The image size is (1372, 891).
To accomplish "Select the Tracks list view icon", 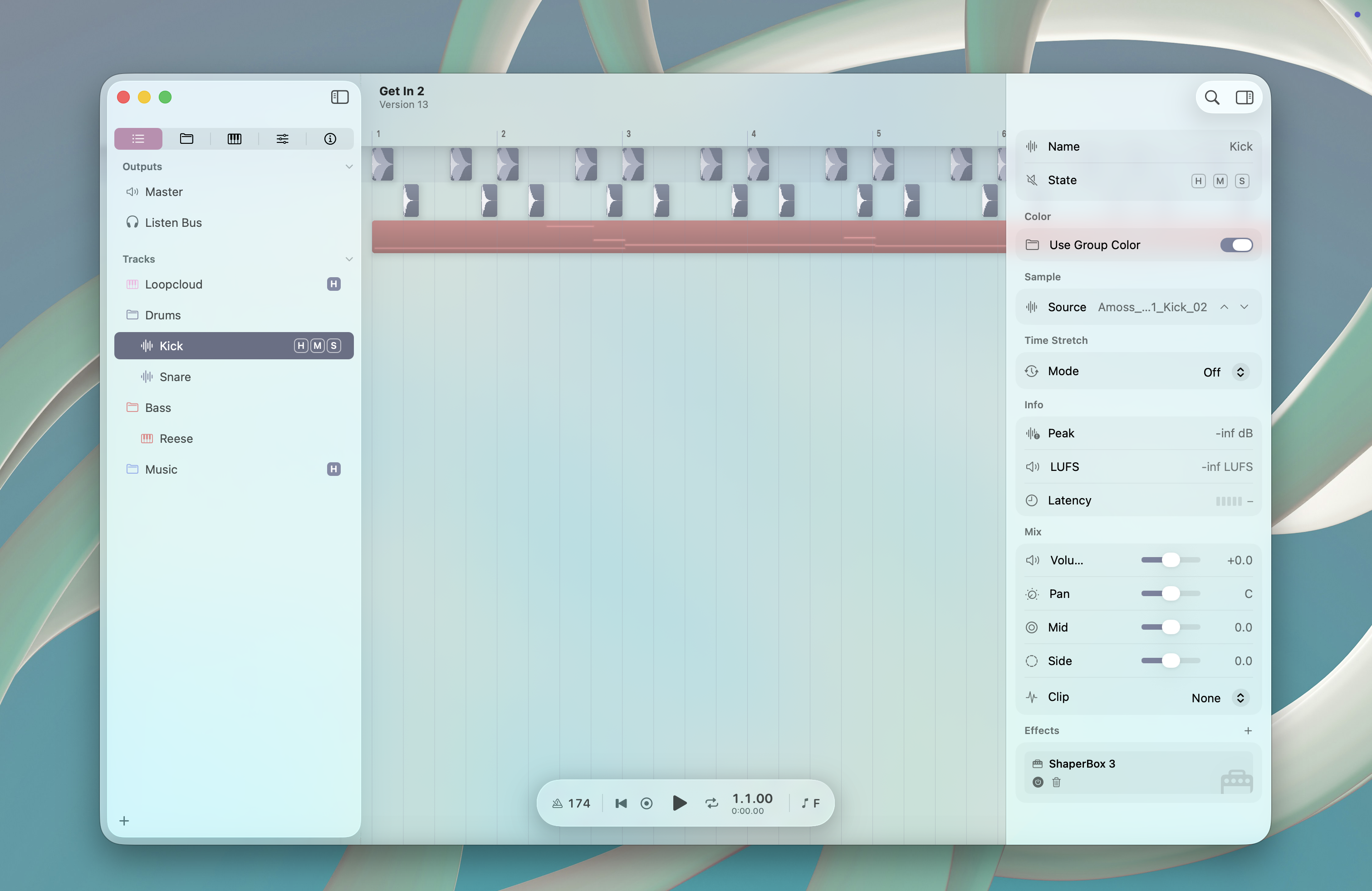I will point(138,138).
